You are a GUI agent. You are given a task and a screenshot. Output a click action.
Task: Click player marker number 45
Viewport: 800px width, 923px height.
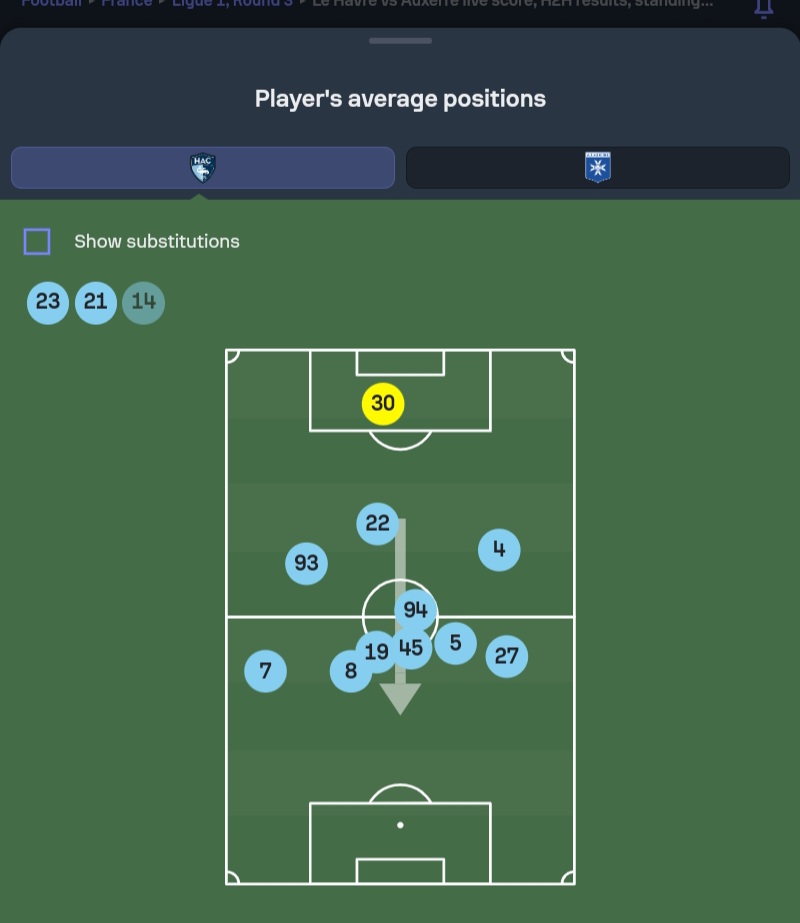[x=411, y=648]
